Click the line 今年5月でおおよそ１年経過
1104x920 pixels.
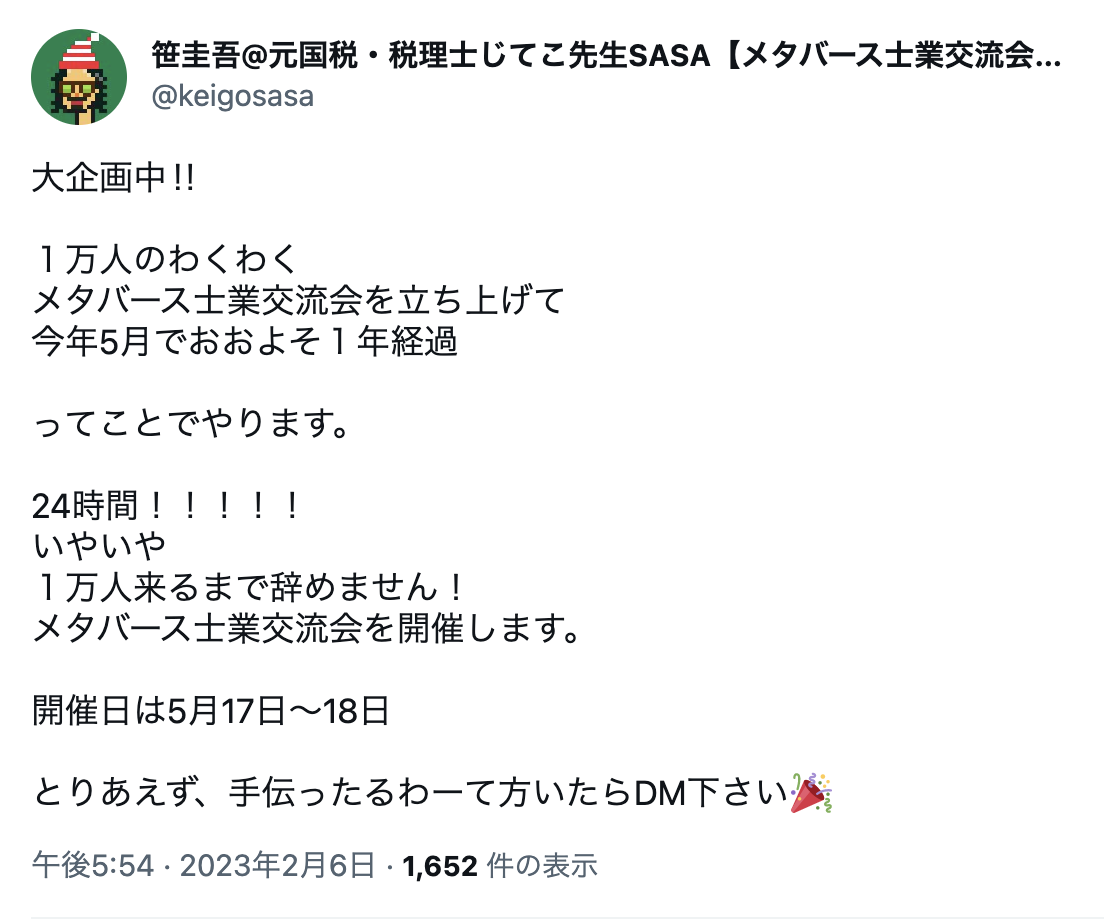[245, 341]
